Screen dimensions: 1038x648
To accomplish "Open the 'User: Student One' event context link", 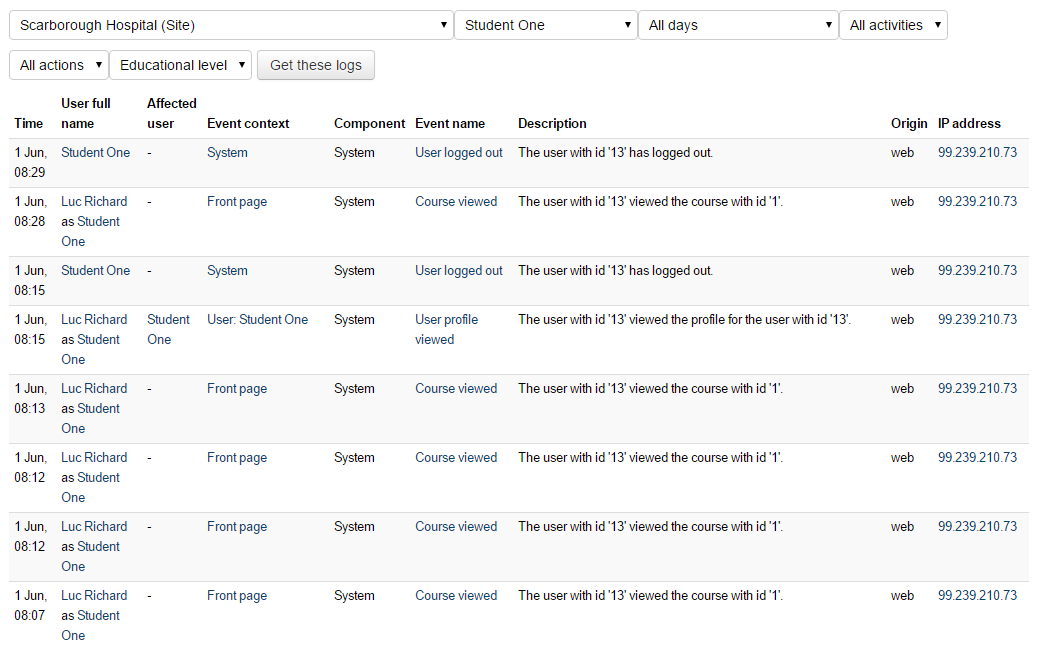I will [257, 320].
